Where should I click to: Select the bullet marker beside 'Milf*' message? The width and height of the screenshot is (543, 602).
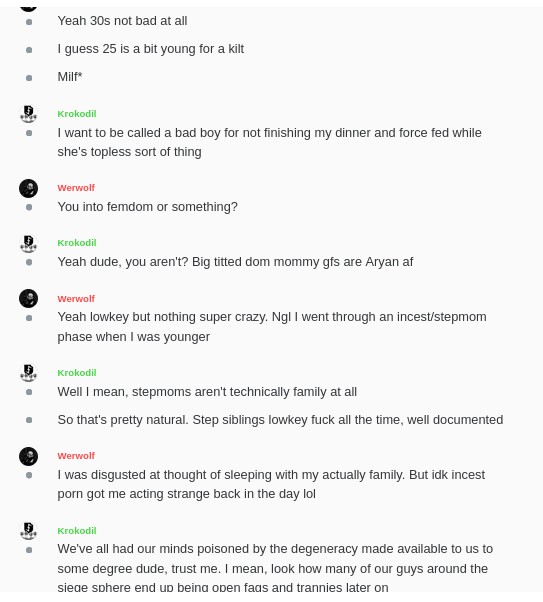29,78
